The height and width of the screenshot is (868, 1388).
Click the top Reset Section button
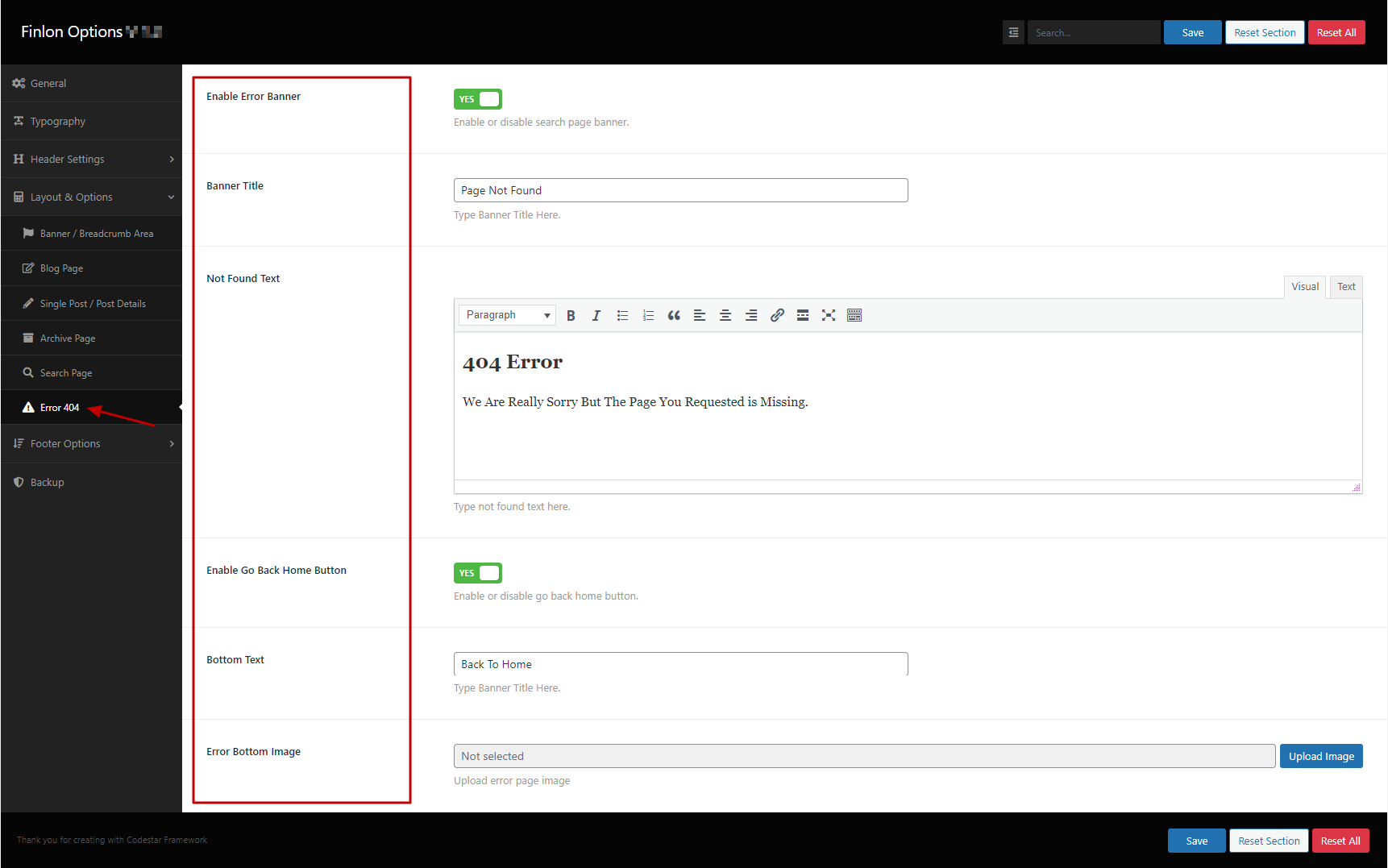point(1265,33)
